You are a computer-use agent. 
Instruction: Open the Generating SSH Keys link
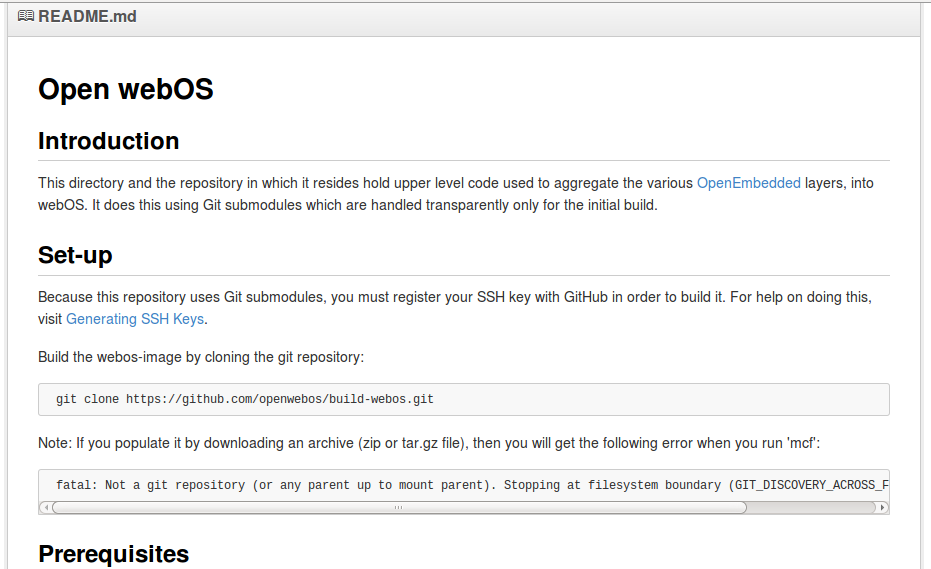135,319
